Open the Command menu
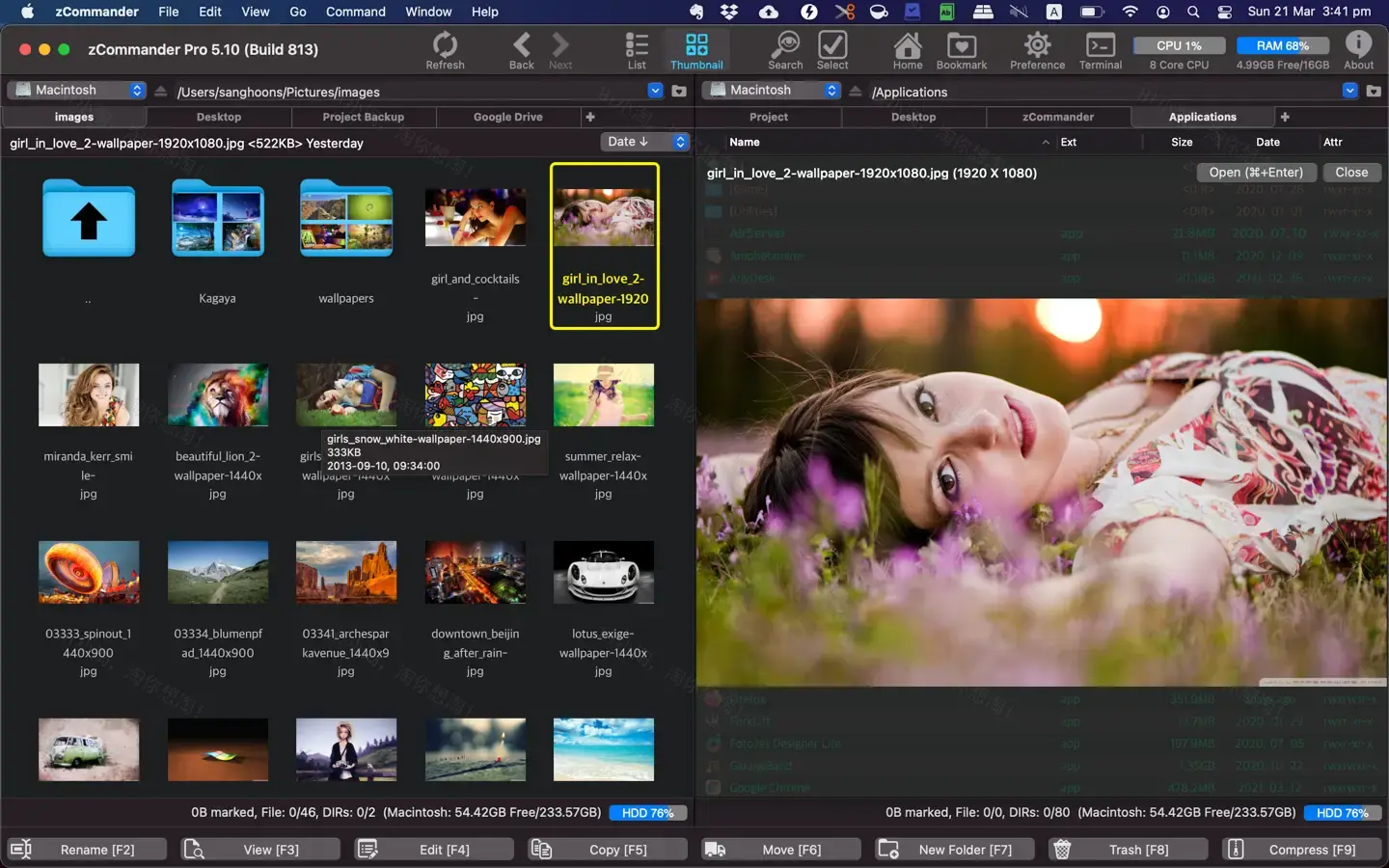 tap(355, 12)
